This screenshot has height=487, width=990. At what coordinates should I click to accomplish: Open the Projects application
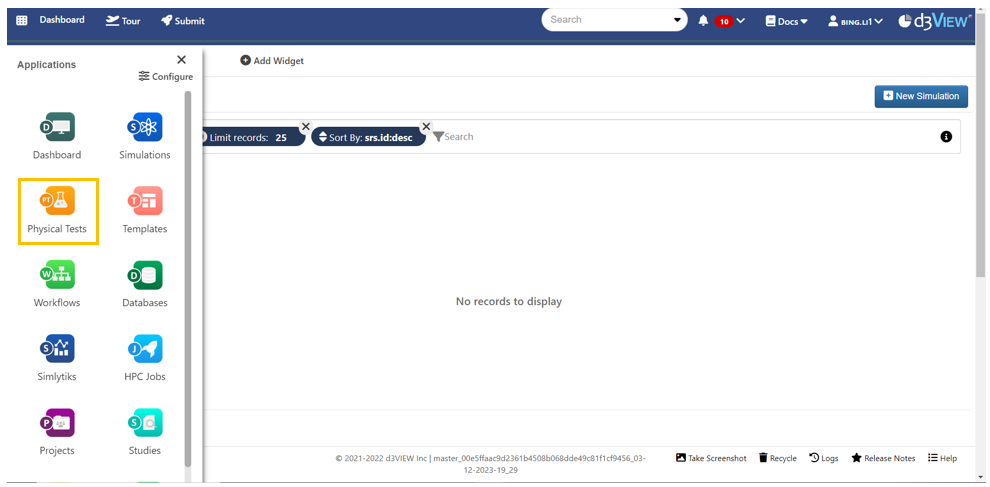coord(57,423)
